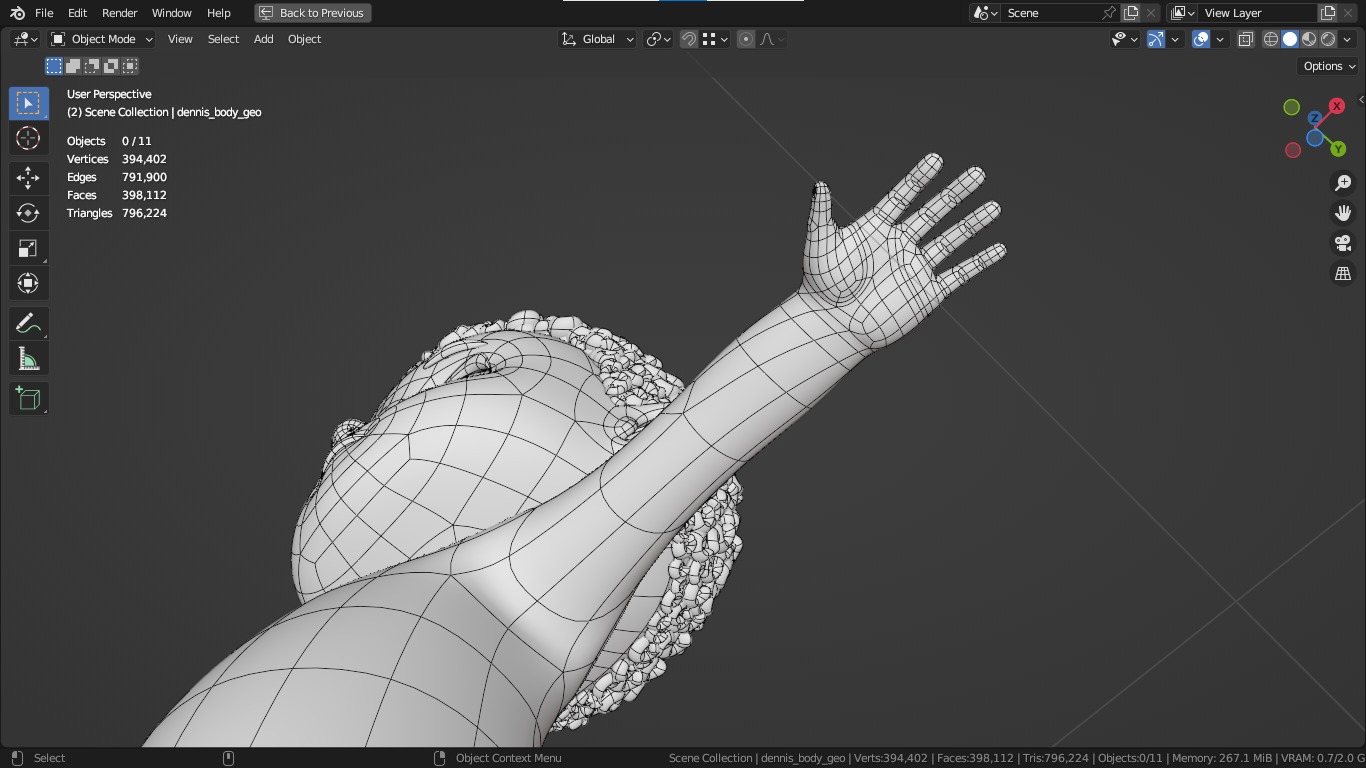Open the Edit menu

[77, 13]
